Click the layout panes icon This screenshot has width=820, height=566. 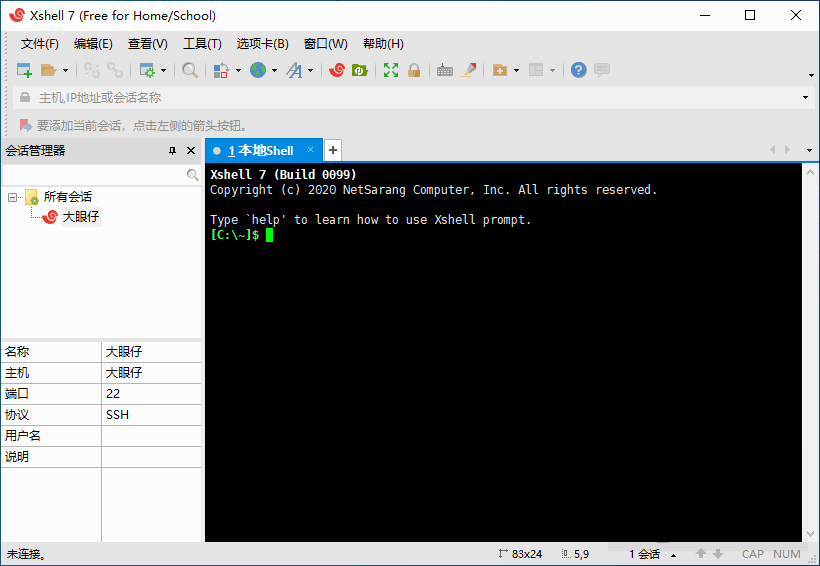coord(536,70)
